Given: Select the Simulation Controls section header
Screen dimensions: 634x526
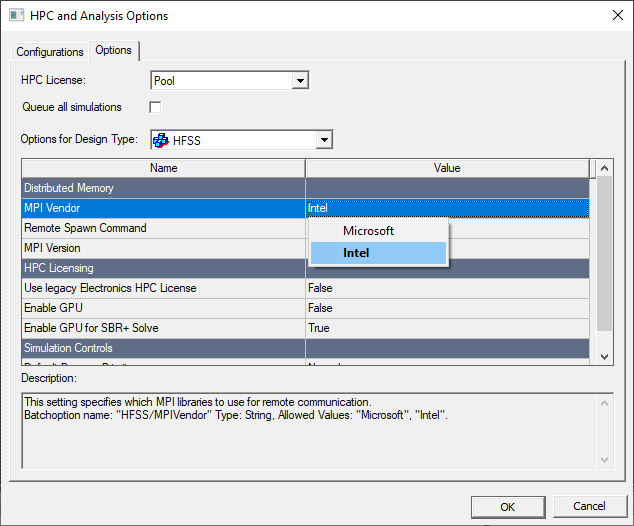Looking at the screenshot, I should tap(305, 348).
